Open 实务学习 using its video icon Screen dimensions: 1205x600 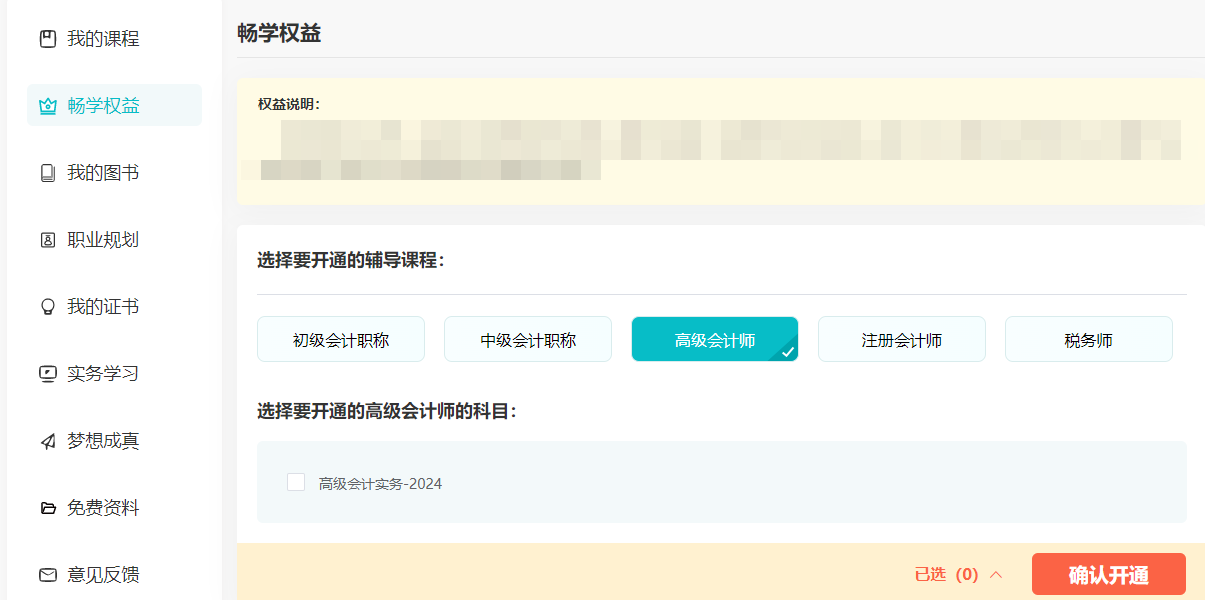(x=46, y=373)
